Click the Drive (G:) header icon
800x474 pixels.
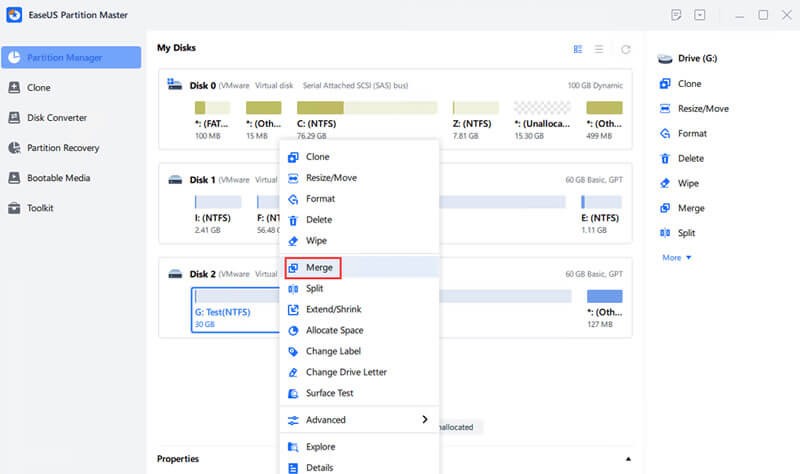665,59
